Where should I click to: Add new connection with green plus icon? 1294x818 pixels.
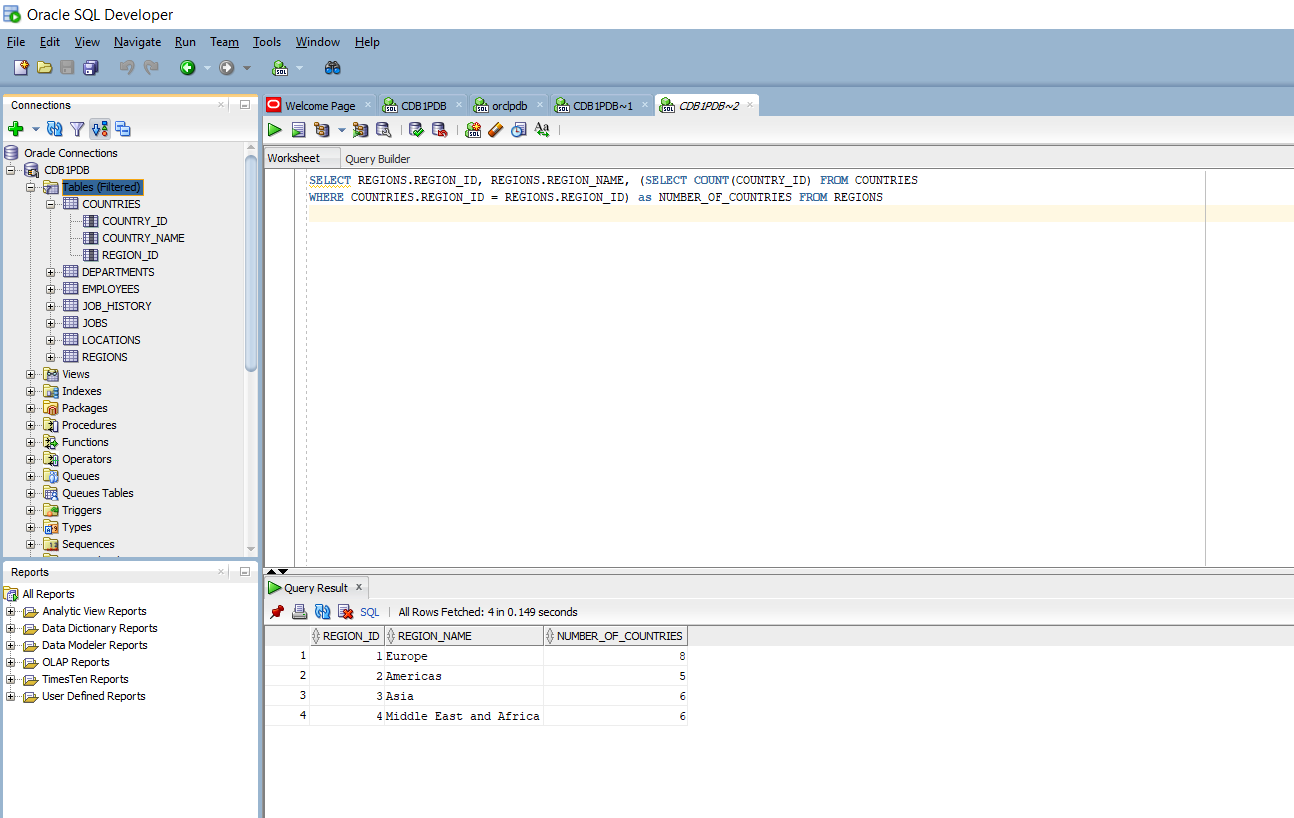(x=16, y=129)
